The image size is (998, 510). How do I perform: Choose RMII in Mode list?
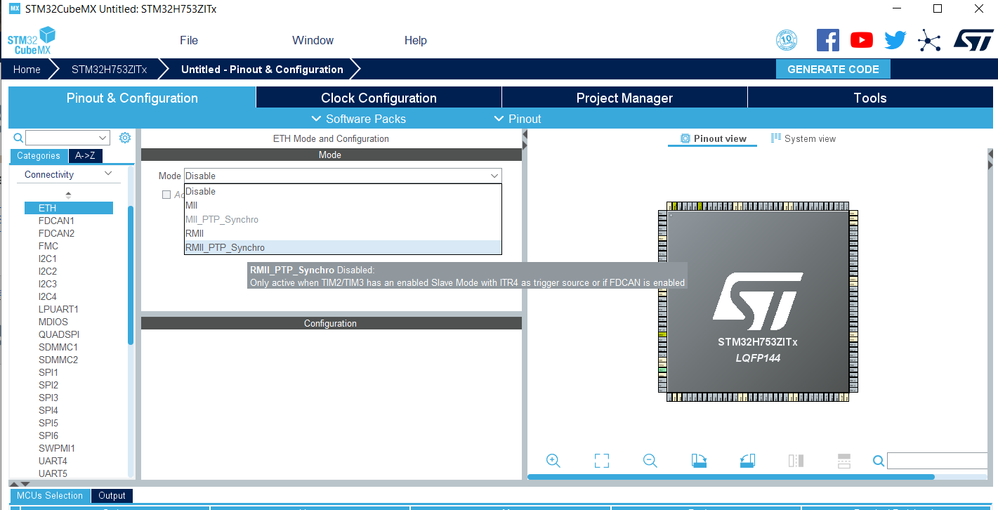pos(342,234)
